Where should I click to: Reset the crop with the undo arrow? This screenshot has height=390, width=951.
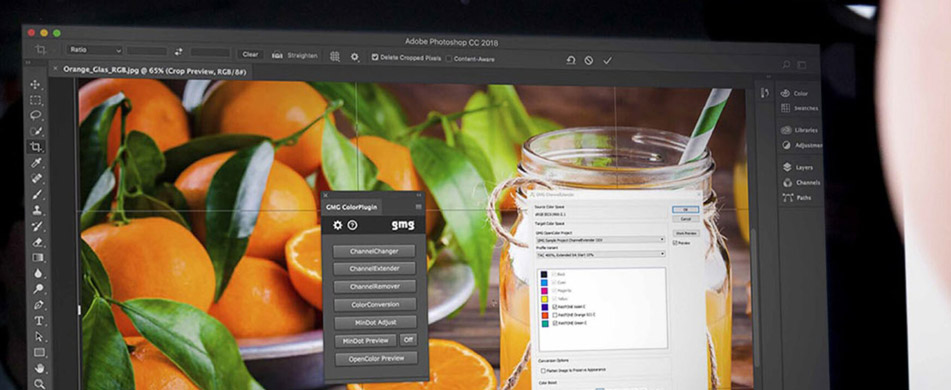tap(571, 60)
